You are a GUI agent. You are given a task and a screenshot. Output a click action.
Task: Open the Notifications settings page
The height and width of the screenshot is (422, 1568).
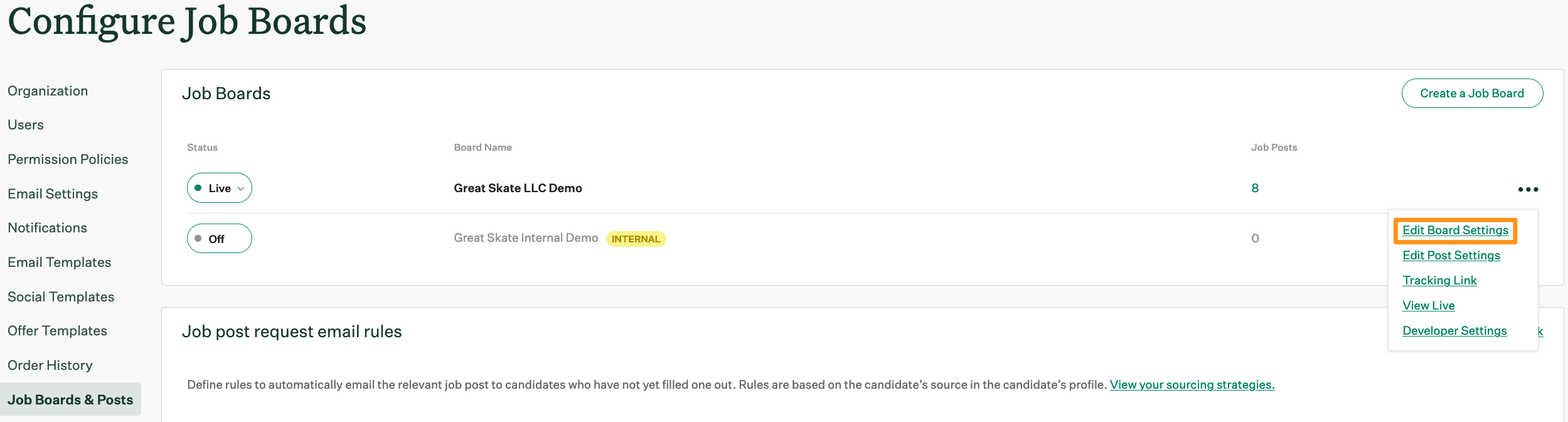46,227
